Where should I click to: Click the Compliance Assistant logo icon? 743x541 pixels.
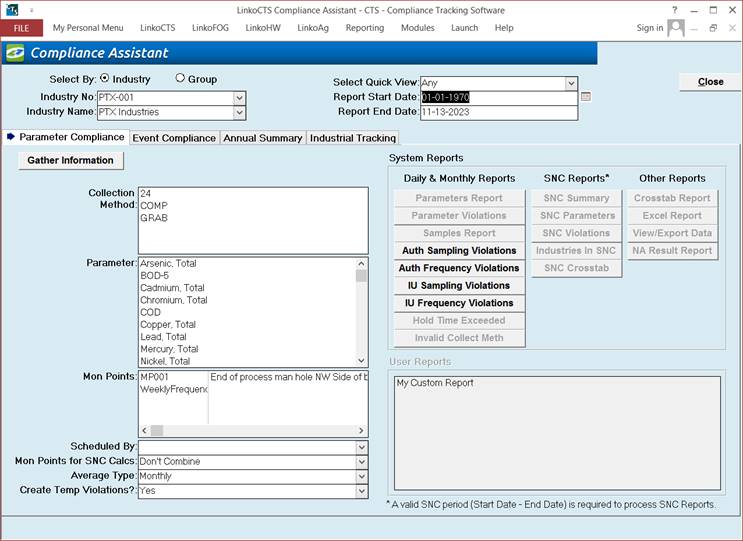(x=15, y=53)
